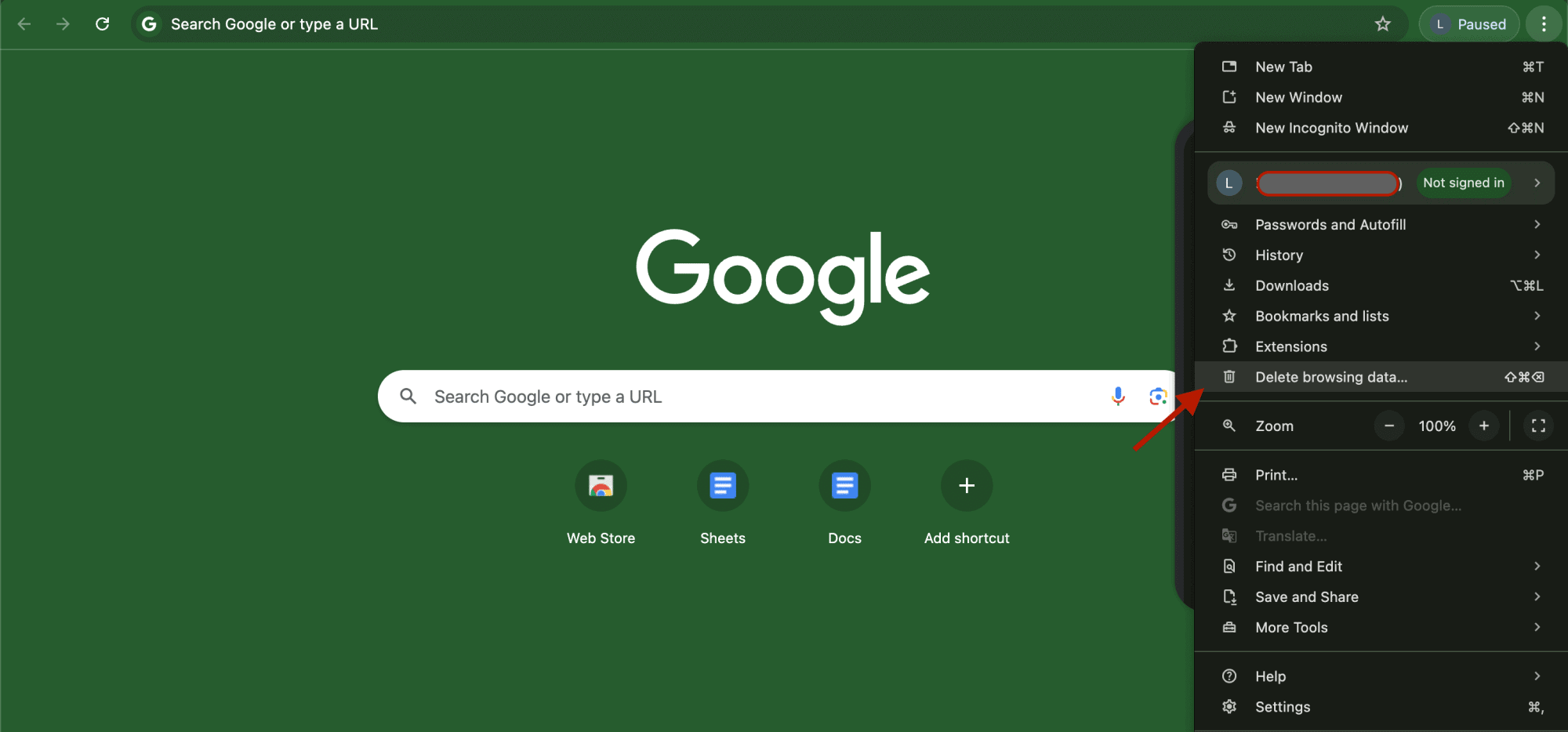Increase zoom with the plus button
Screen dimensions: 1568x732
tap(1484, 426)
